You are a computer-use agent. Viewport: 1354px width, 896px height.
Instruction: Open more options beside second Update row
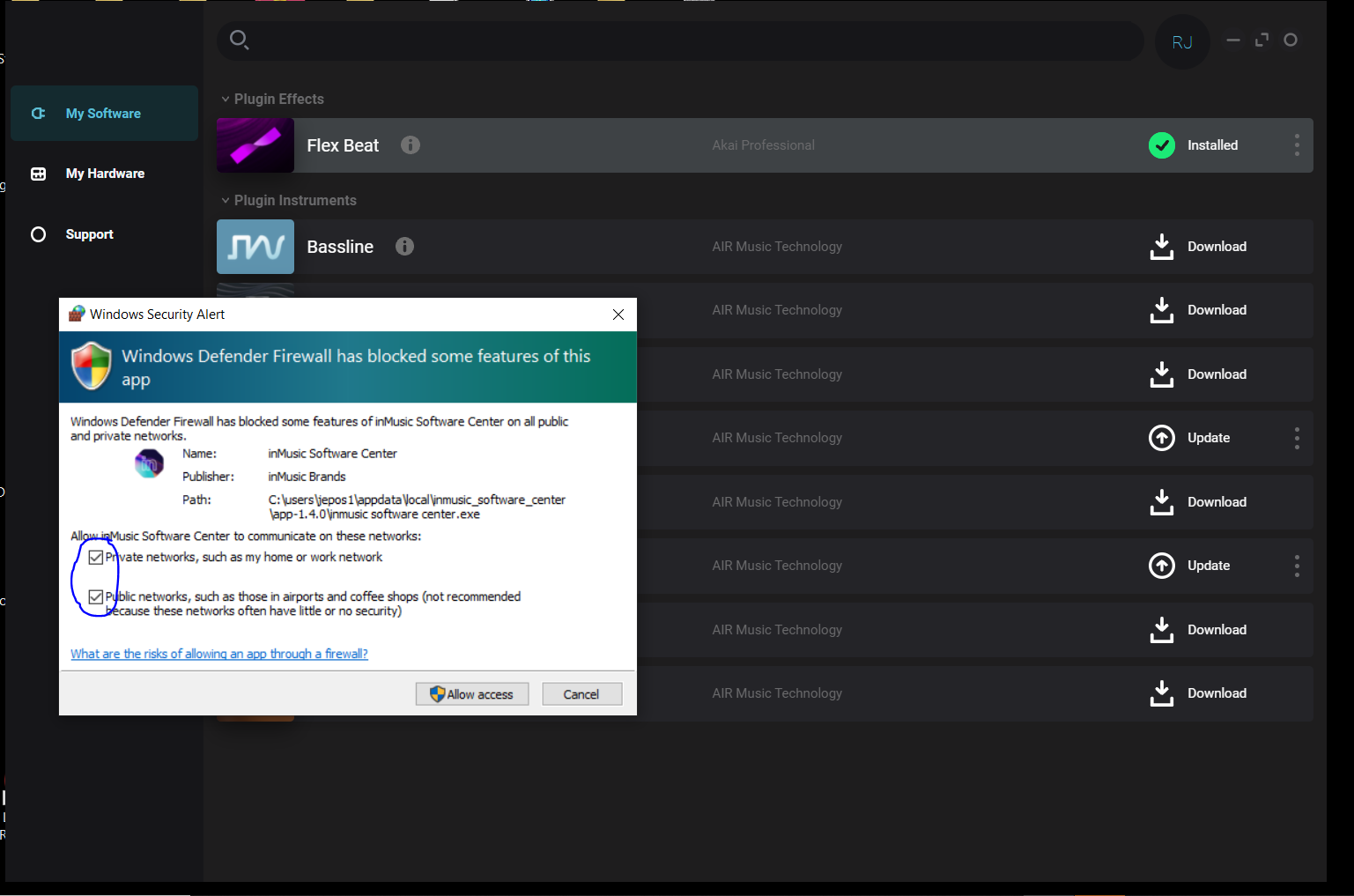click(1297, 566)
